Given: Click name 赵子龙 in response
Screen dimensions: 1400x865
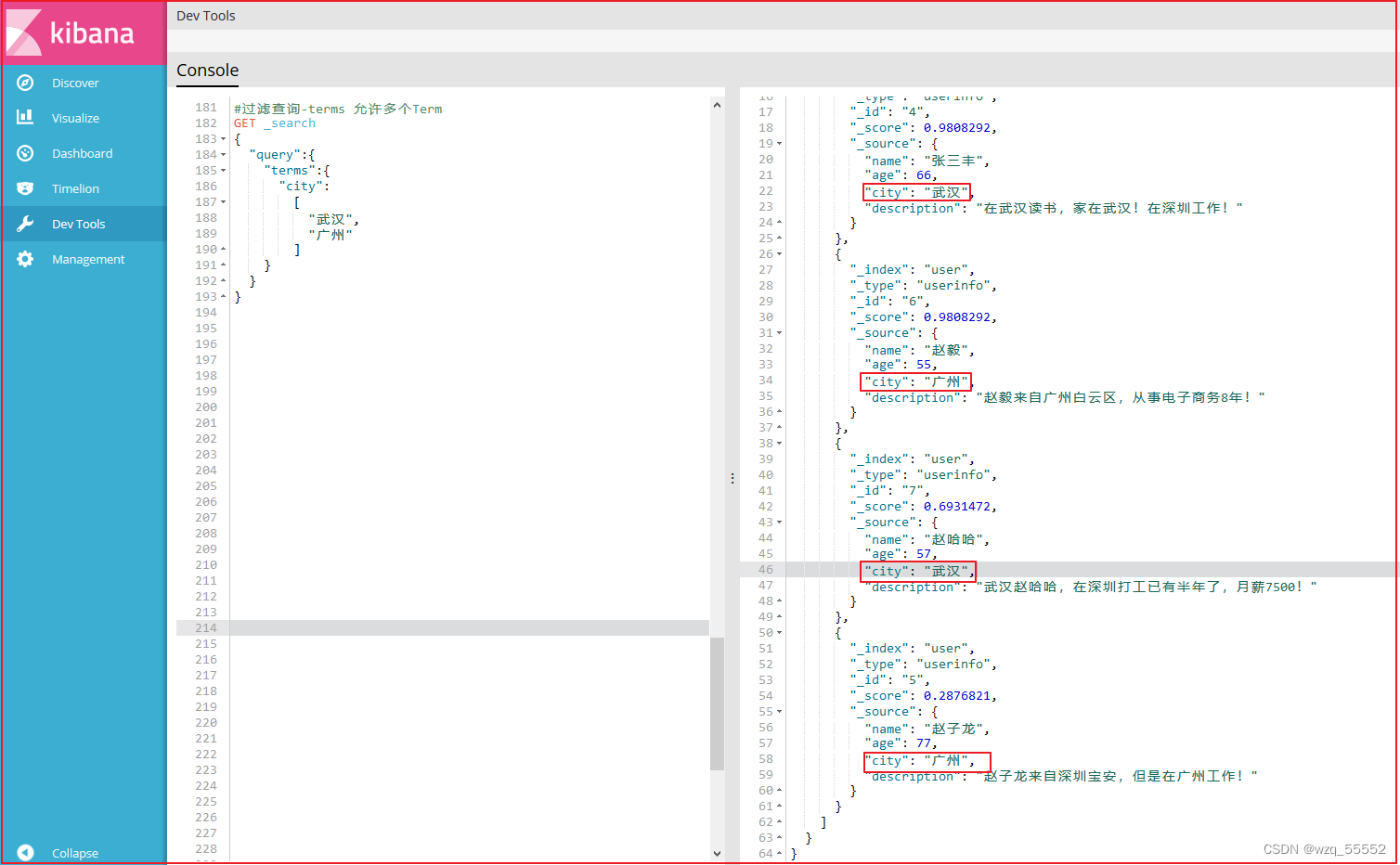Looking at the screenshot, I should pyautogui.click(x=953, y=729).
